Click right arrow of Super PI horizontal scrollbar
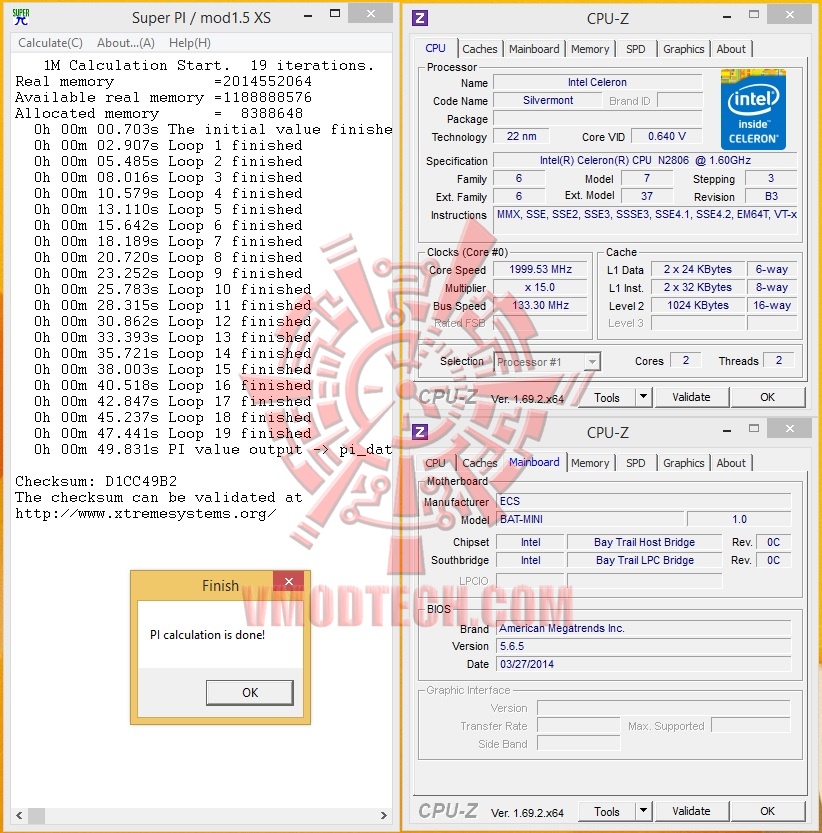Screen dimensions: 822x833 [x=384, y=815]
